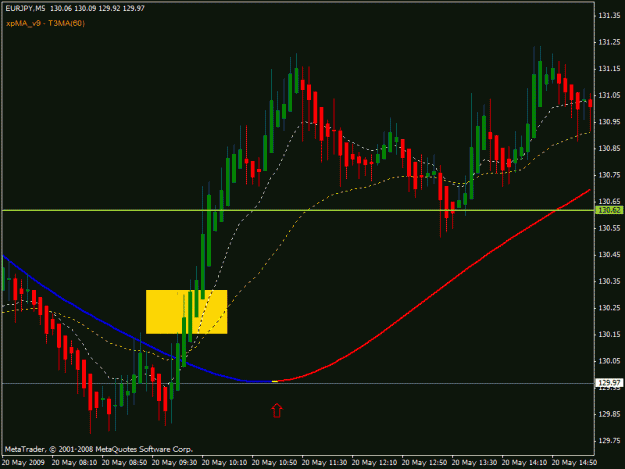Click the white 129.97 current price tag
This screenshot has height=469, width=625.
pos(609,383)
